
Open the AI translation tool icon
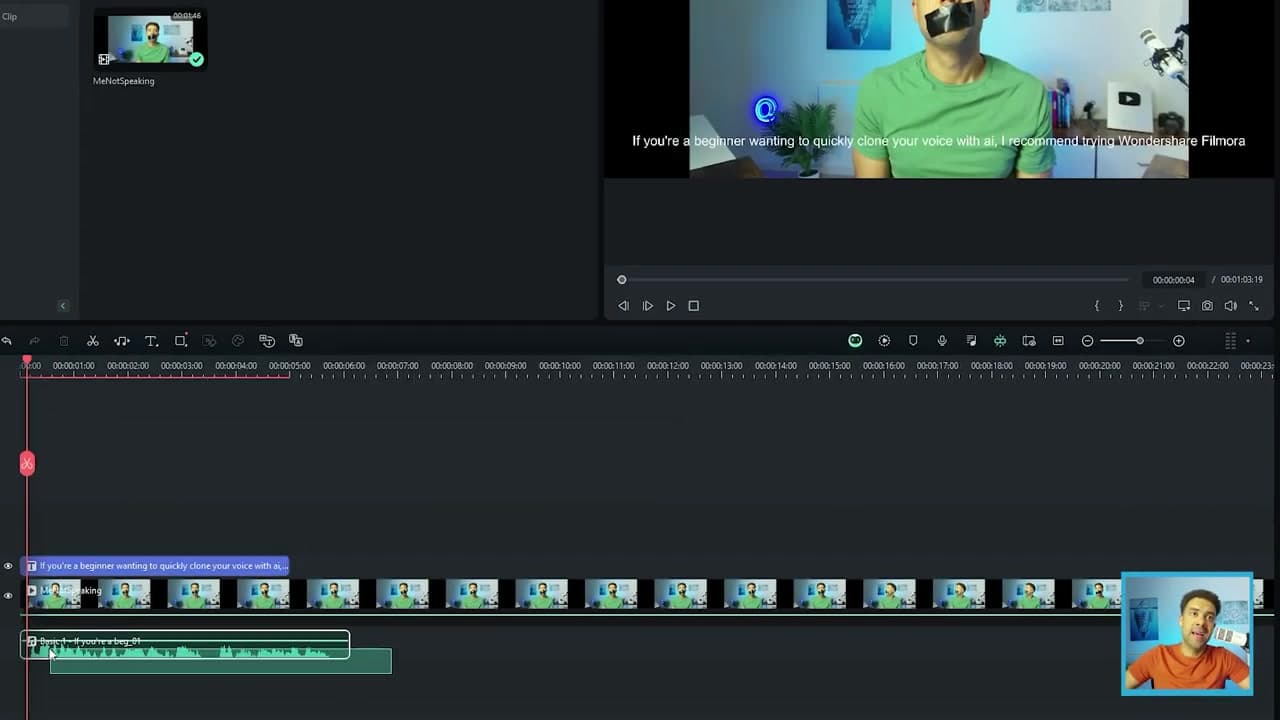296,341
